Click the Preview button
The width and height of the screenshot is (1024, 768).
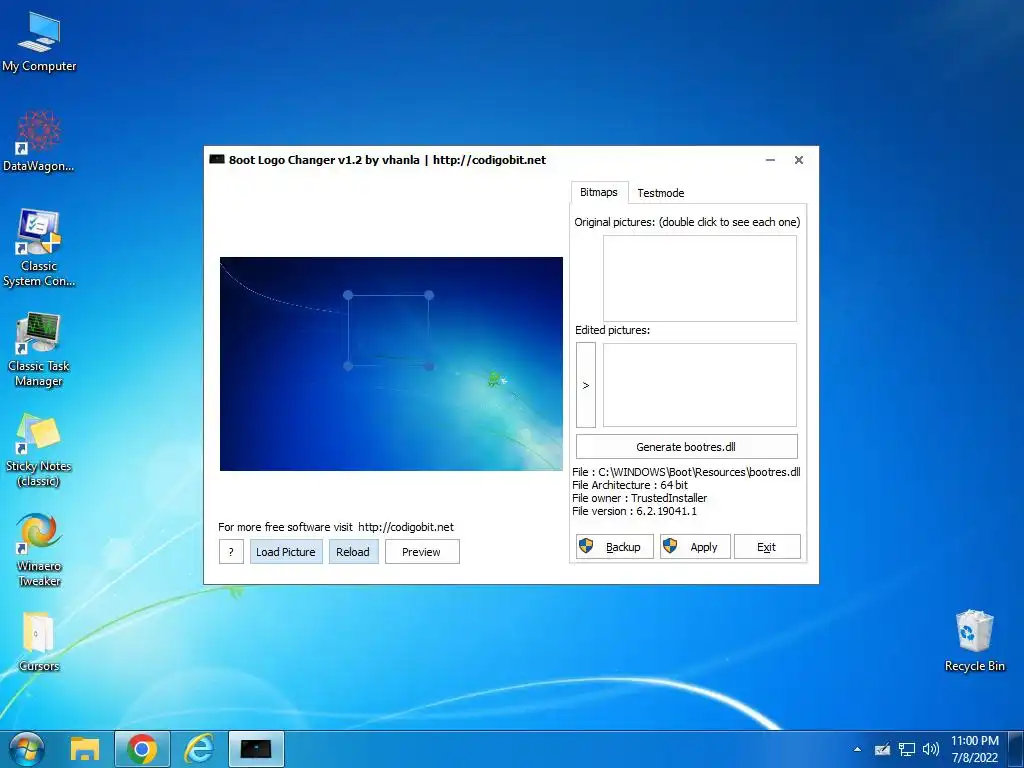coord(422,552)
